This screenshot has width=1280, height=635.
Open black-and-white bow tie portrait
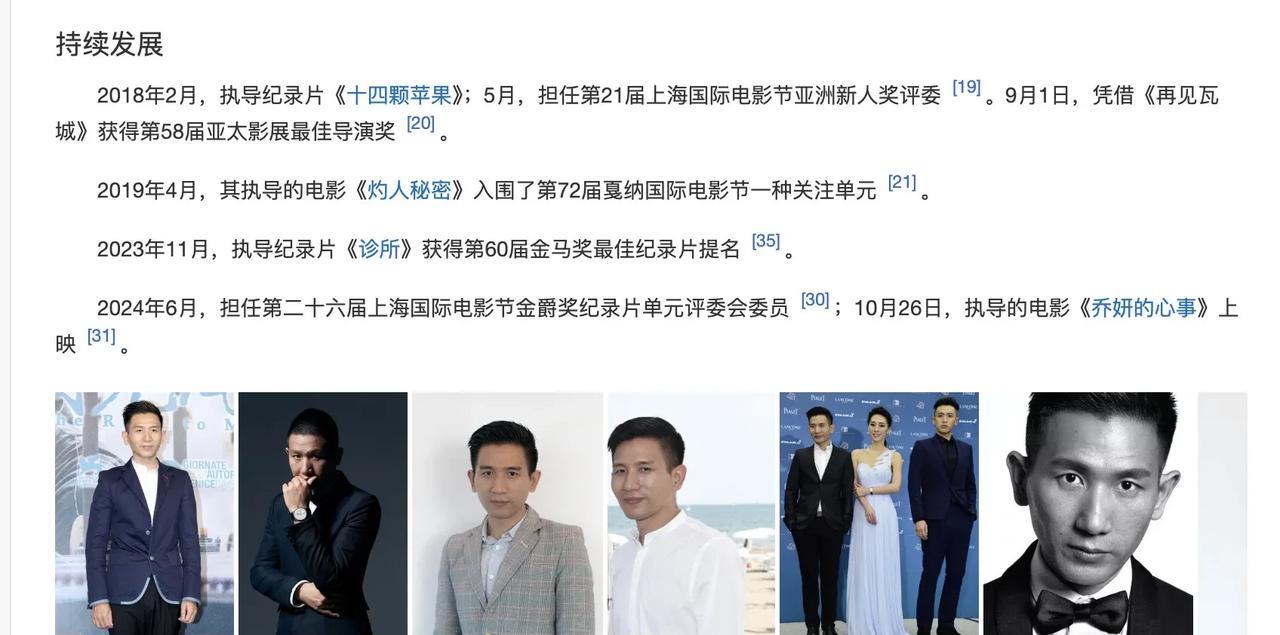1088,513
